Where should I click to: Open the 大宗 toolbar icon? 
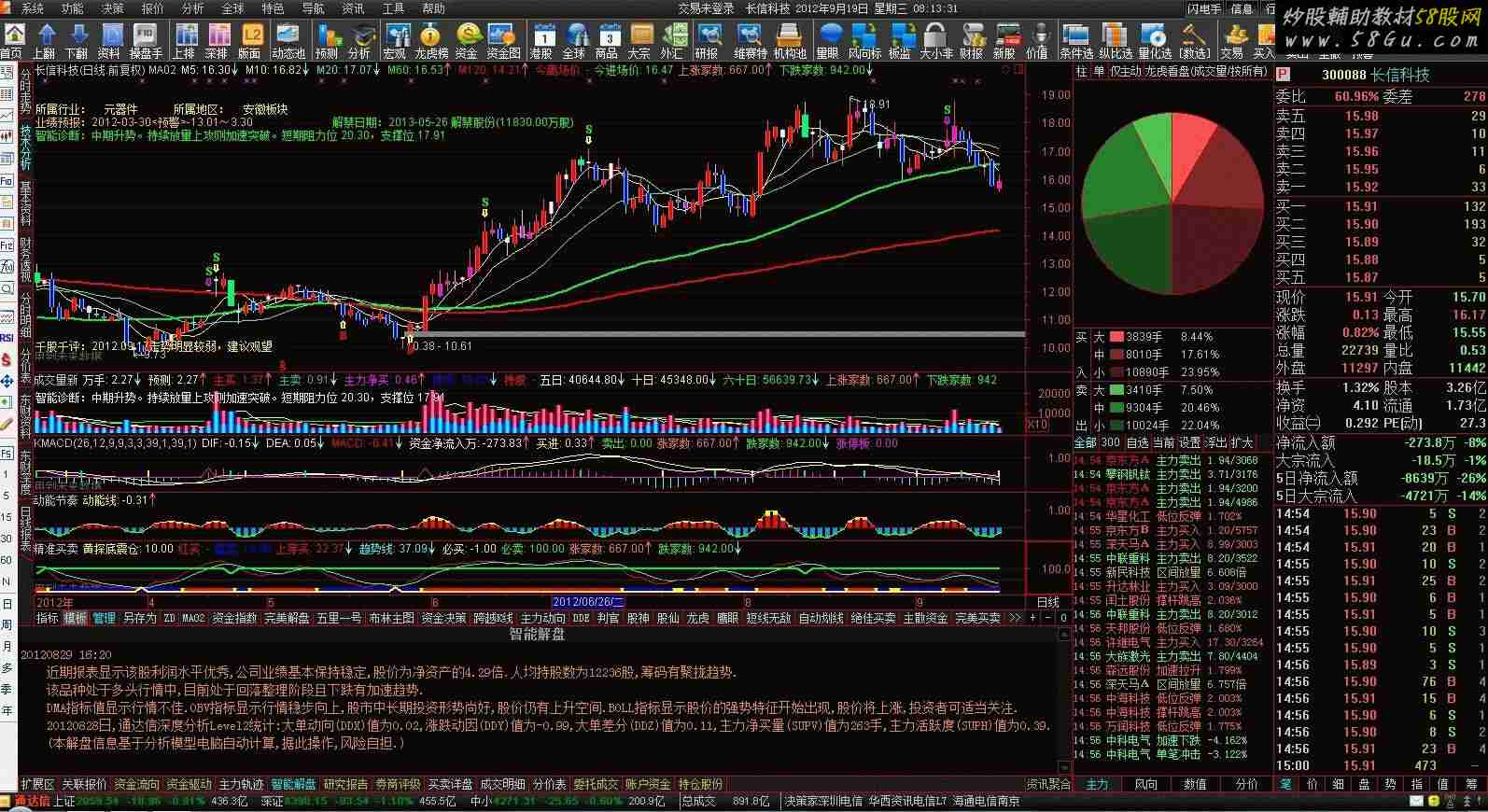click(639, 41)
